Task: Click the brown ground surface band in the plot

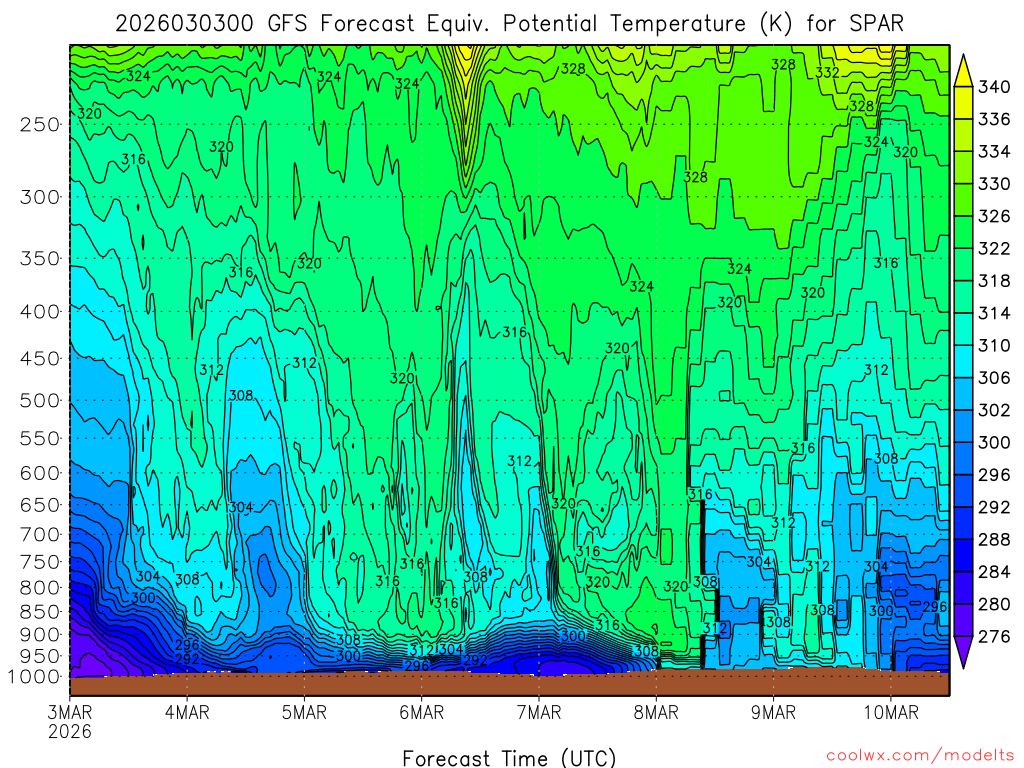Action: click(509, 684)
